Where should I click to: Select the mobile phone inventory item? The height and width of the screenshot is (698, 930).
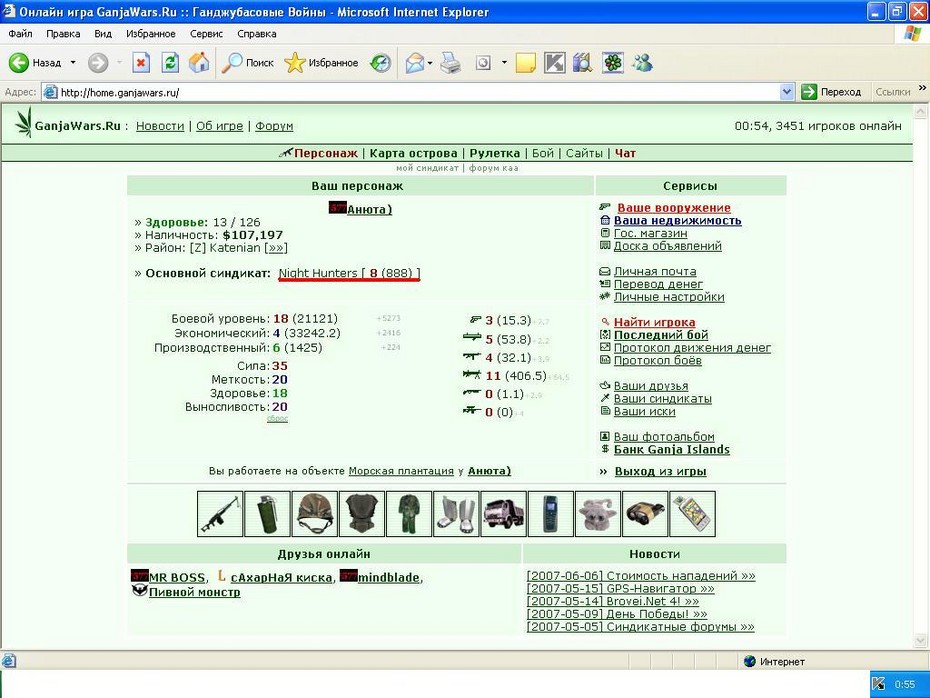[550, 514]
